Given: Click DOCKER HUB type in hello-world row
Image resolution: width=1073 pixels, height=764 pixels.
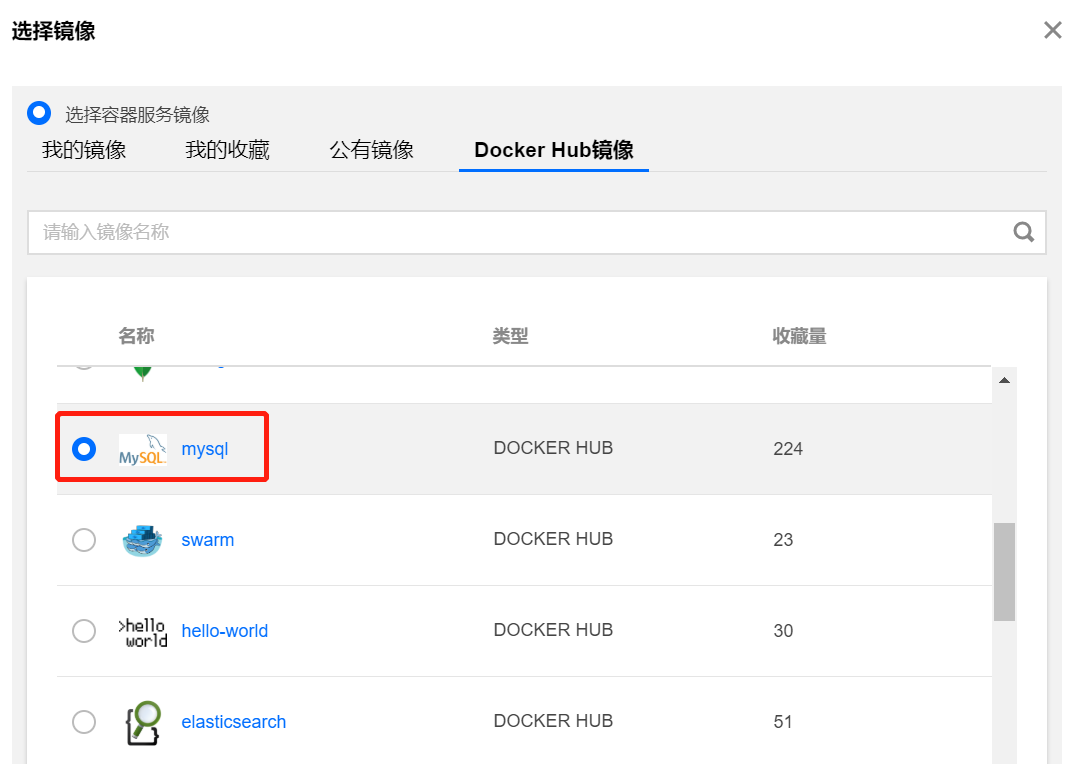Looking at the screenshot, I should (553, 630).
